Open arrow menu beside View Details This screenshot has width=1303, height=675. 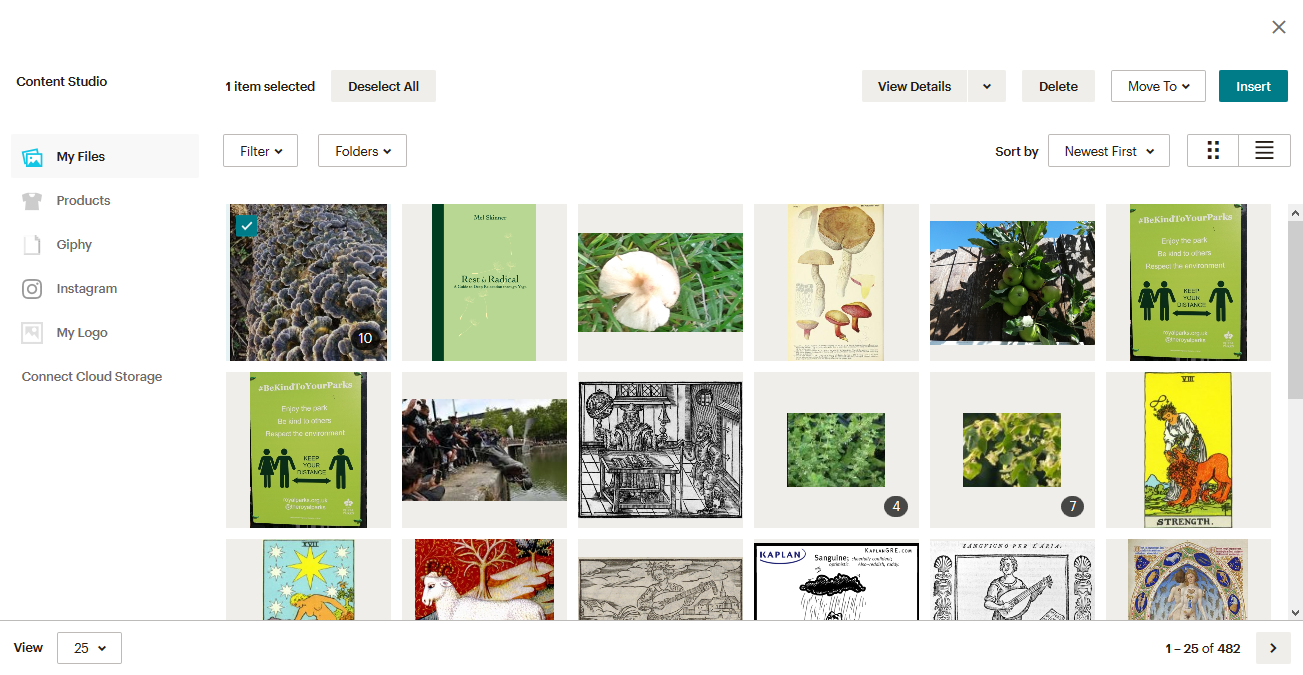(x=986, y=87)
